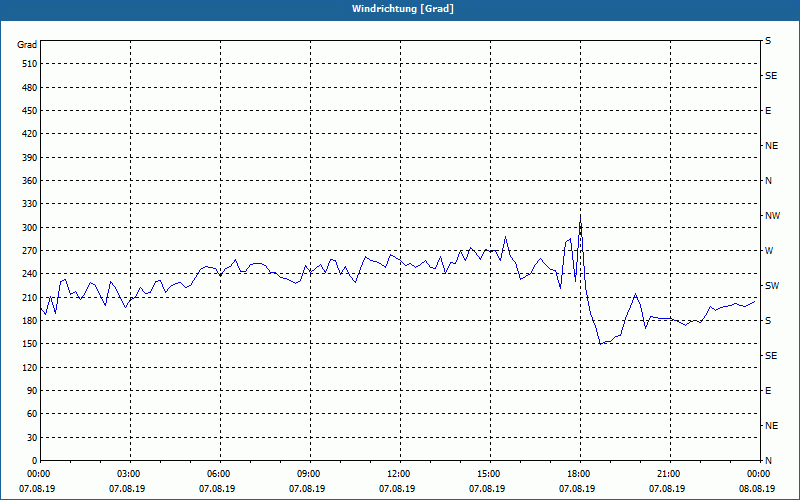The width and height of the screenshot is (800, 500).
Task: Select the 06:00 time label
Action: pyautogui.click(x=219, y=473)
